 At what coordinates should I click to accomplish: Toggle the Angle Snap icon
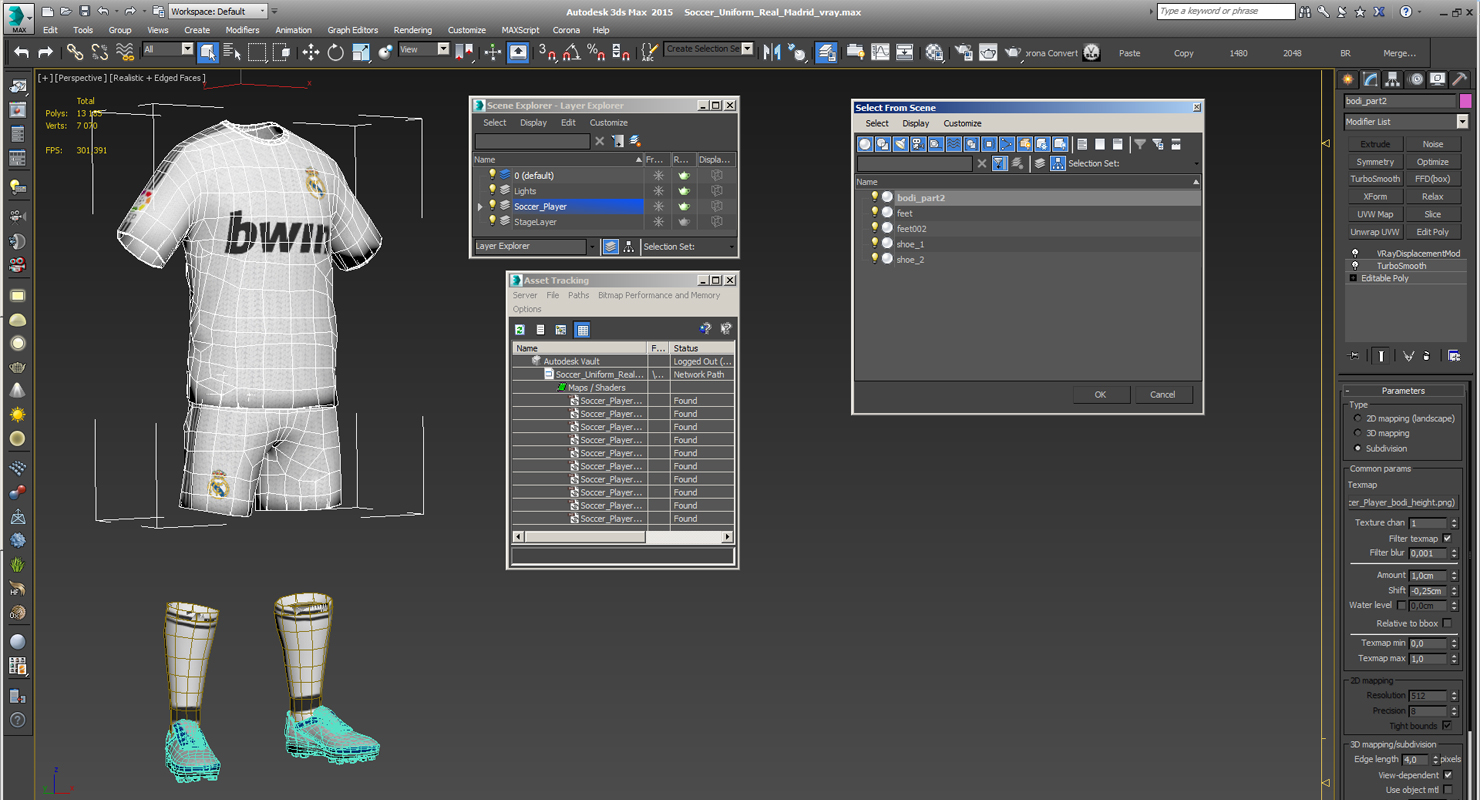[x=571, y=52]
